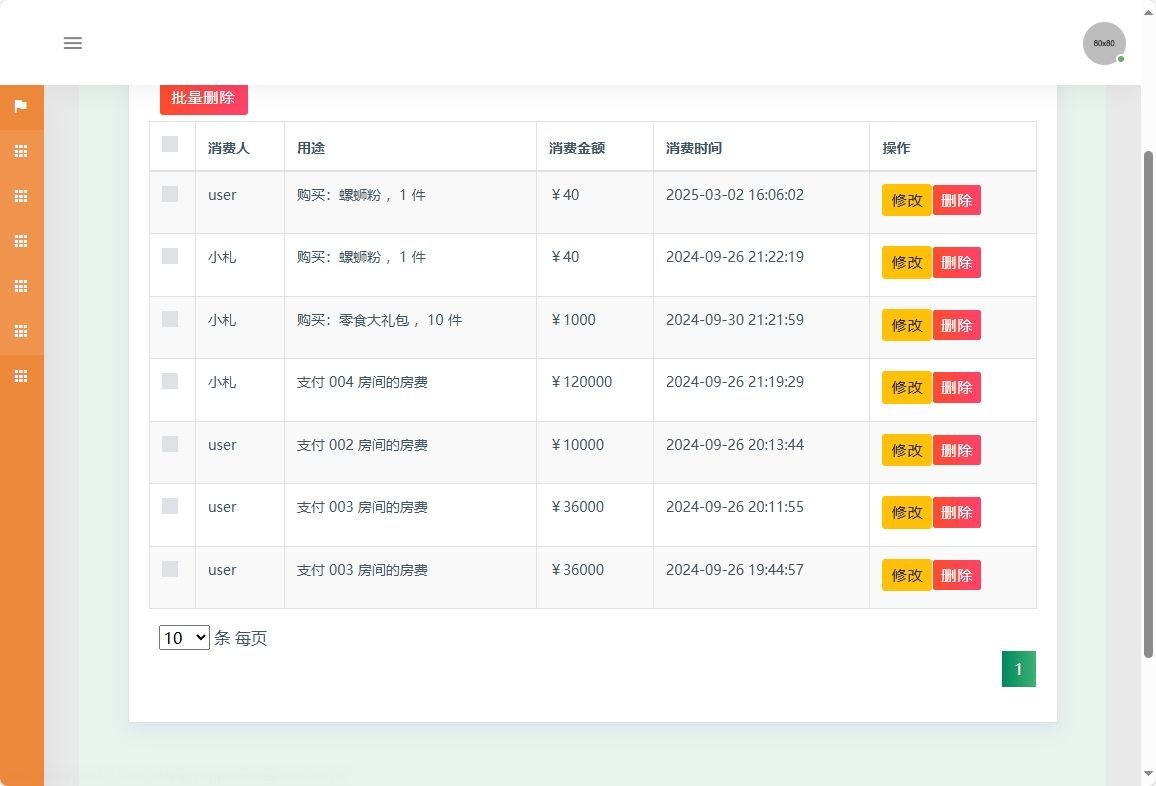Click the time 2024-09-26 20:13:44
The height and width of the screenshot is (786, 1156).
click(x=734, y=445)
